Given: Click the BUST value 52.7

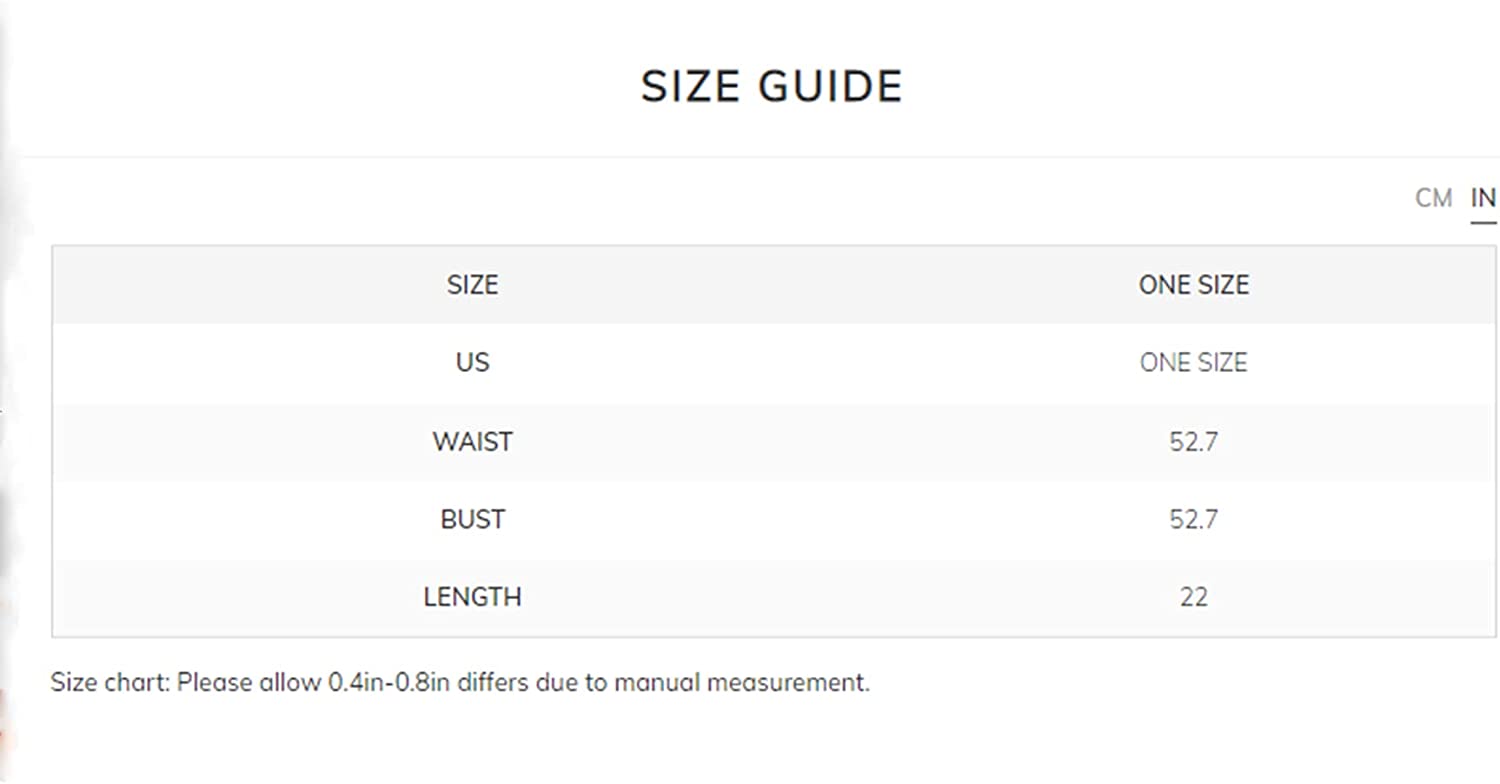Looking at the screenshot, I should (x=1194, y=519).
